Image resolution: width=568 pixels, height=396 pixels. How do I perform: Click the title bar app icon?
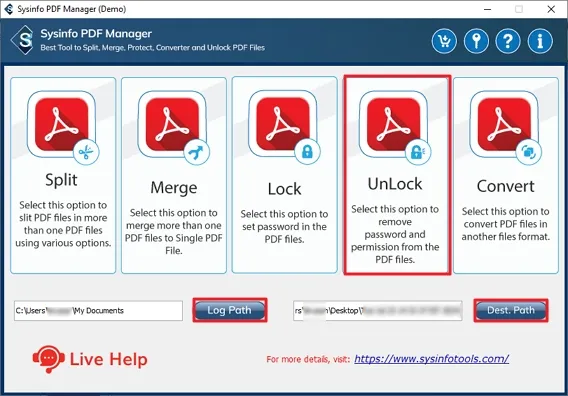(x=9, y=9)
